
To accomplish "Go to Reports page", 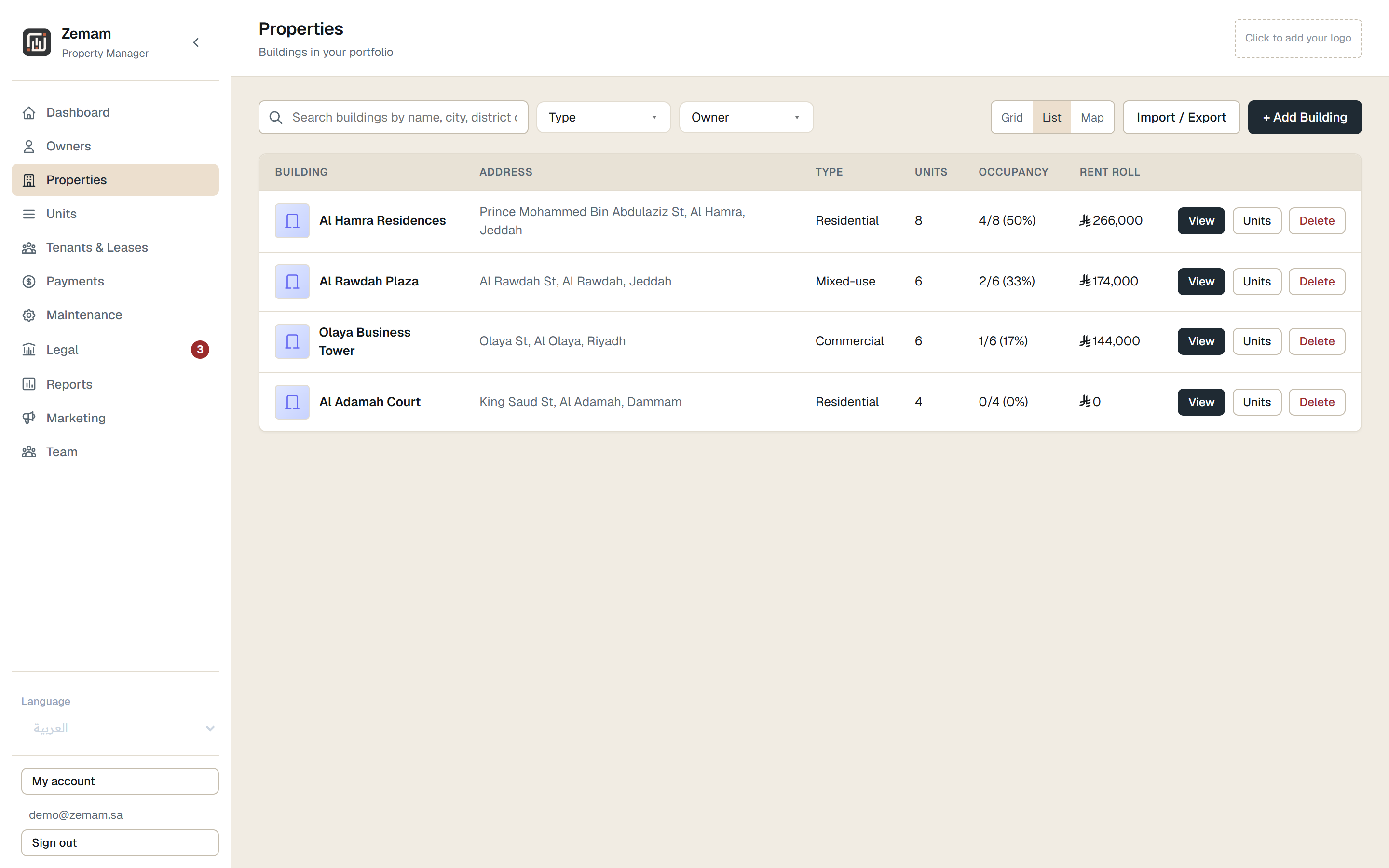I will pyautogui.click(x=115, y=384).
